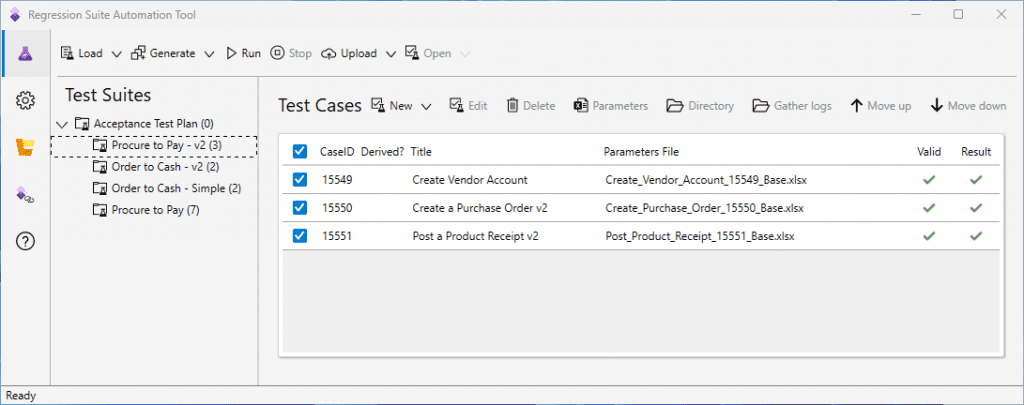Click the Open toolbar button
Image resolution: width=1024 pixels, height=405 pixels.
click(x=428, y=54)
